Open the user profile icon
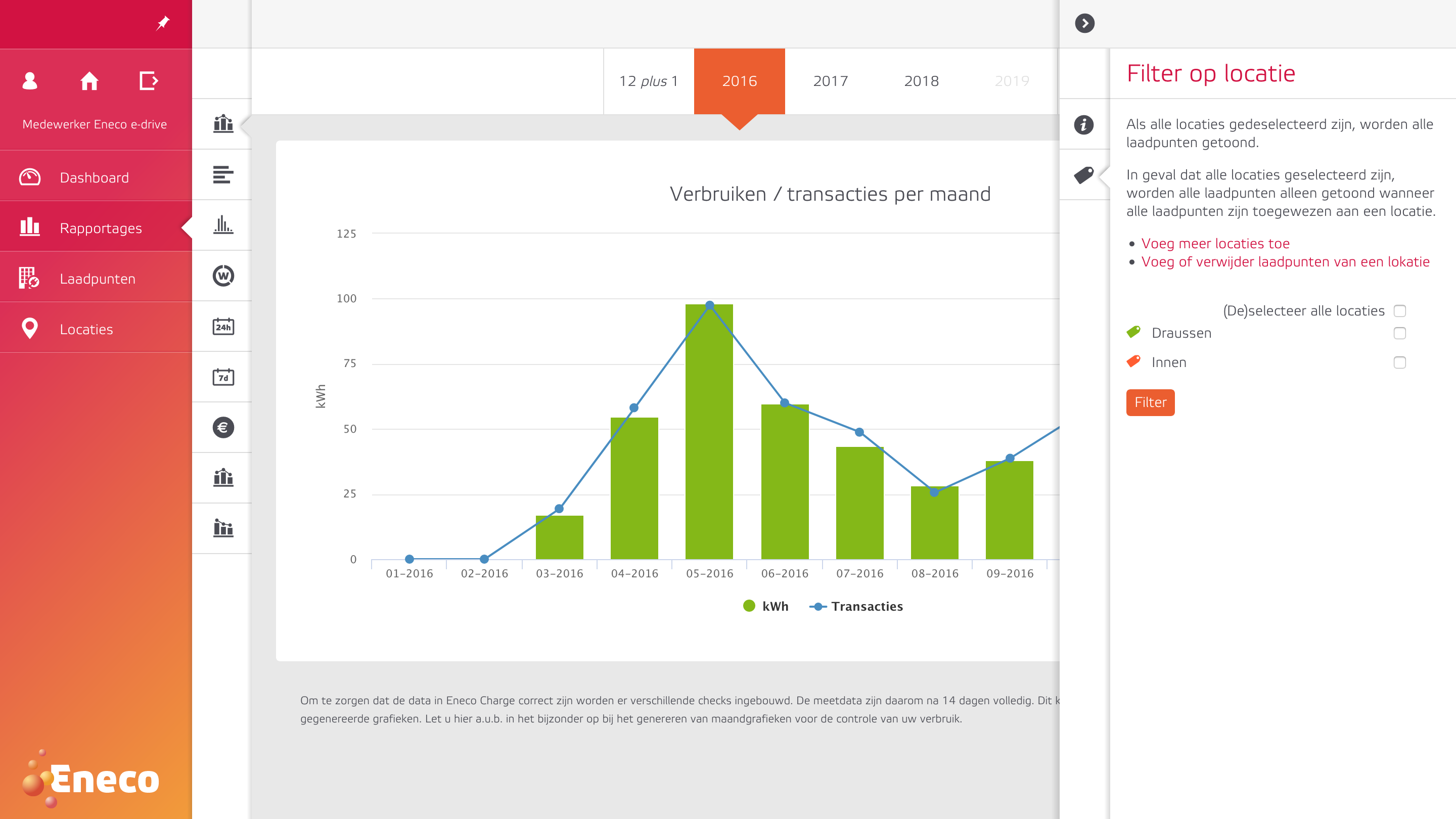The height and width of the screenshot is (819, 1456). pos(30,81)
